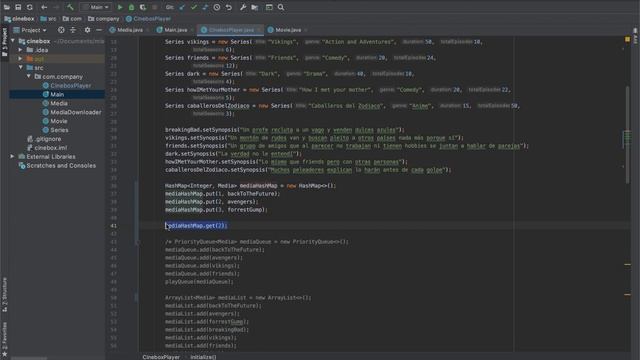
Task: Click the Run Anything window icon
Action: [x=269, y=7]
